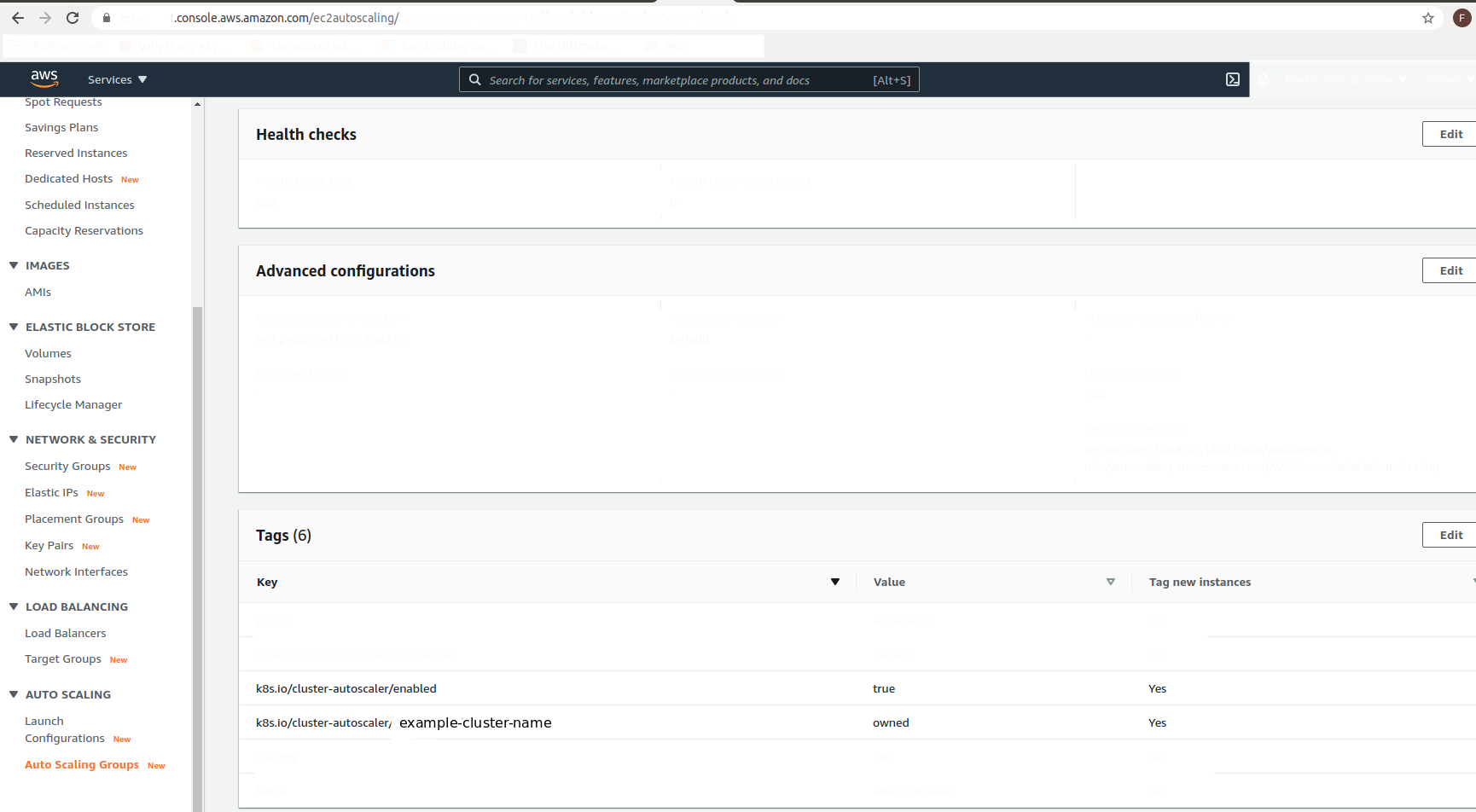Image resolution: width=1476 pixels, height=812 pixels.
Task: Open the CloudShell terminal icon
Action: coord(1233,79)
